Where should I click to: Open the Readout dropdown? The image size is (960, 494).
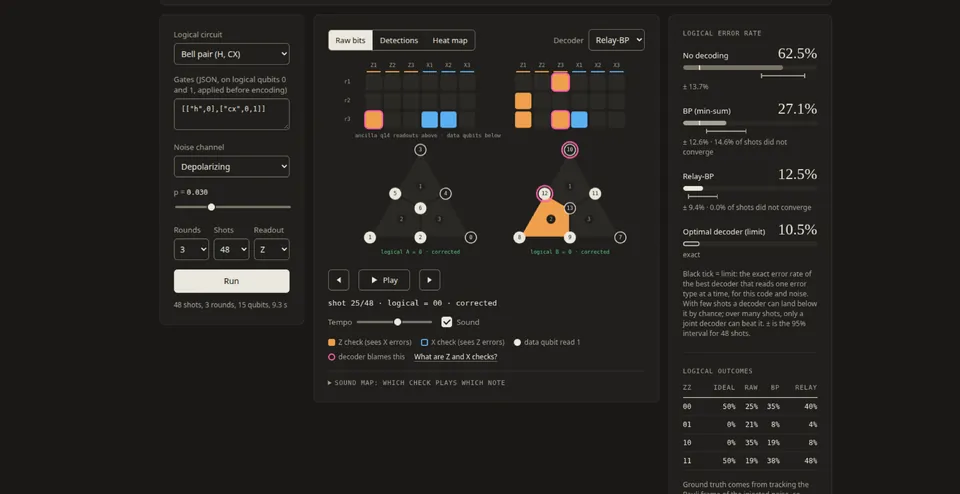pyautogui.click(x=271, y=249)
